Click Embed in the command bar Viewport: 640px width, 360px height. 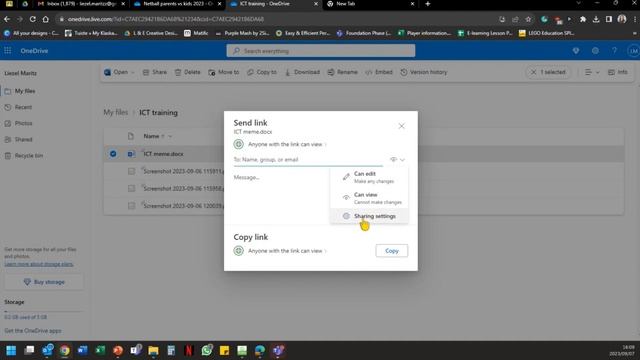[x=379, y=72]
